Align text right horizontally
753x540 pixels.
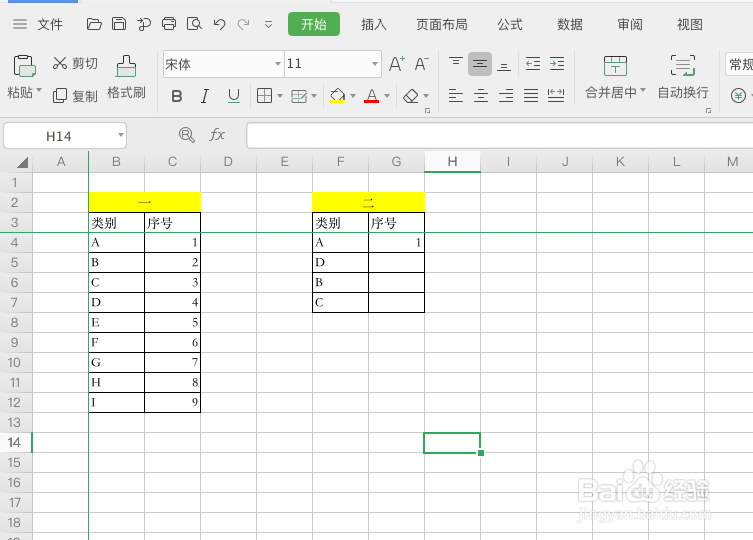click(506, 96)
